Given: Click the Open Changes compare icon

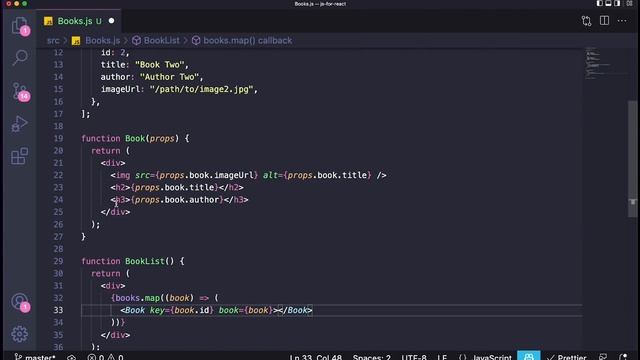Looking at the screenshot, I should click(x=586, y=21).
